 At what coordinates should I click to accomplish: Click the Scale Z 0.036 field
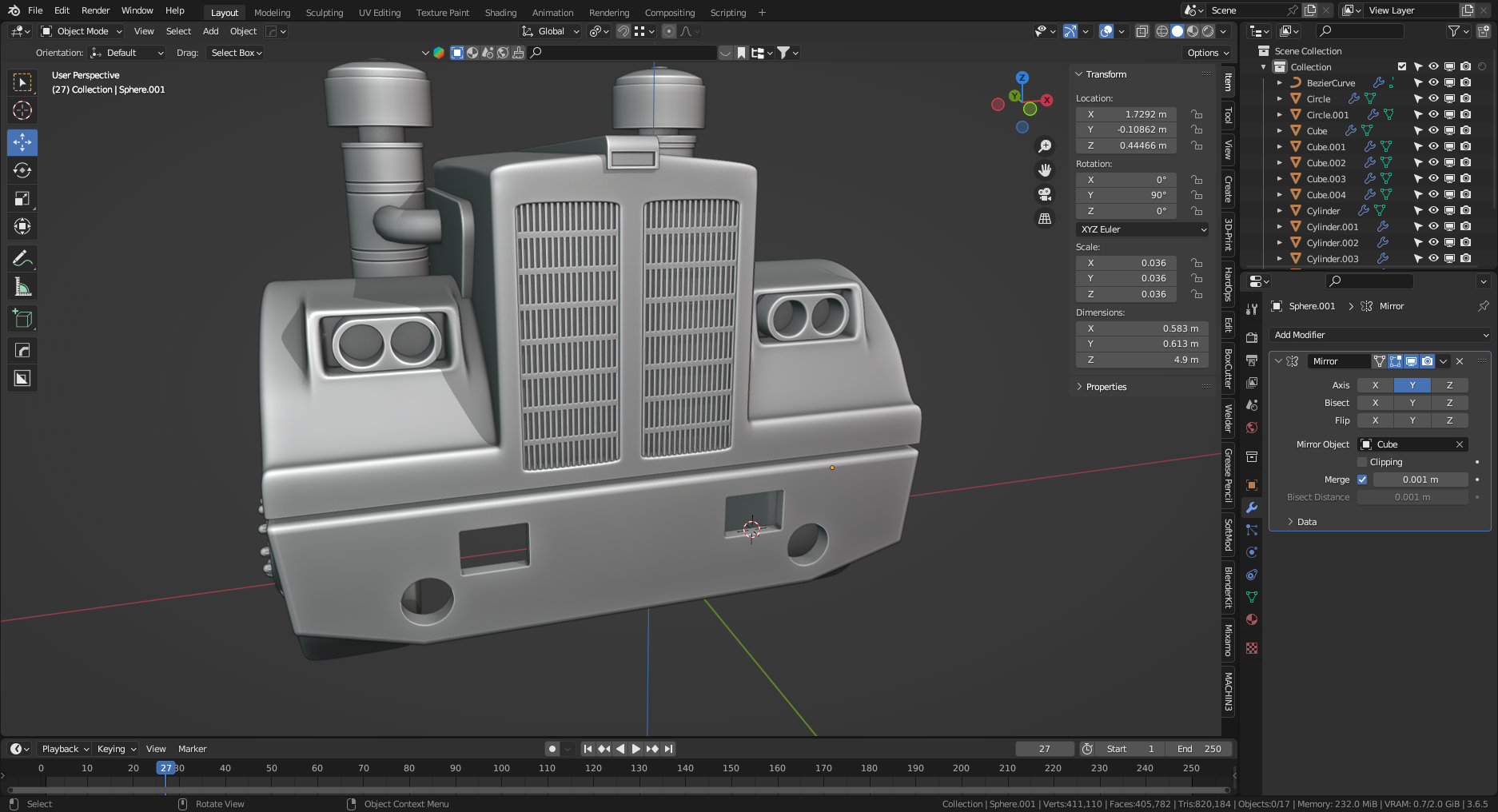click(x=1126, y=294)
